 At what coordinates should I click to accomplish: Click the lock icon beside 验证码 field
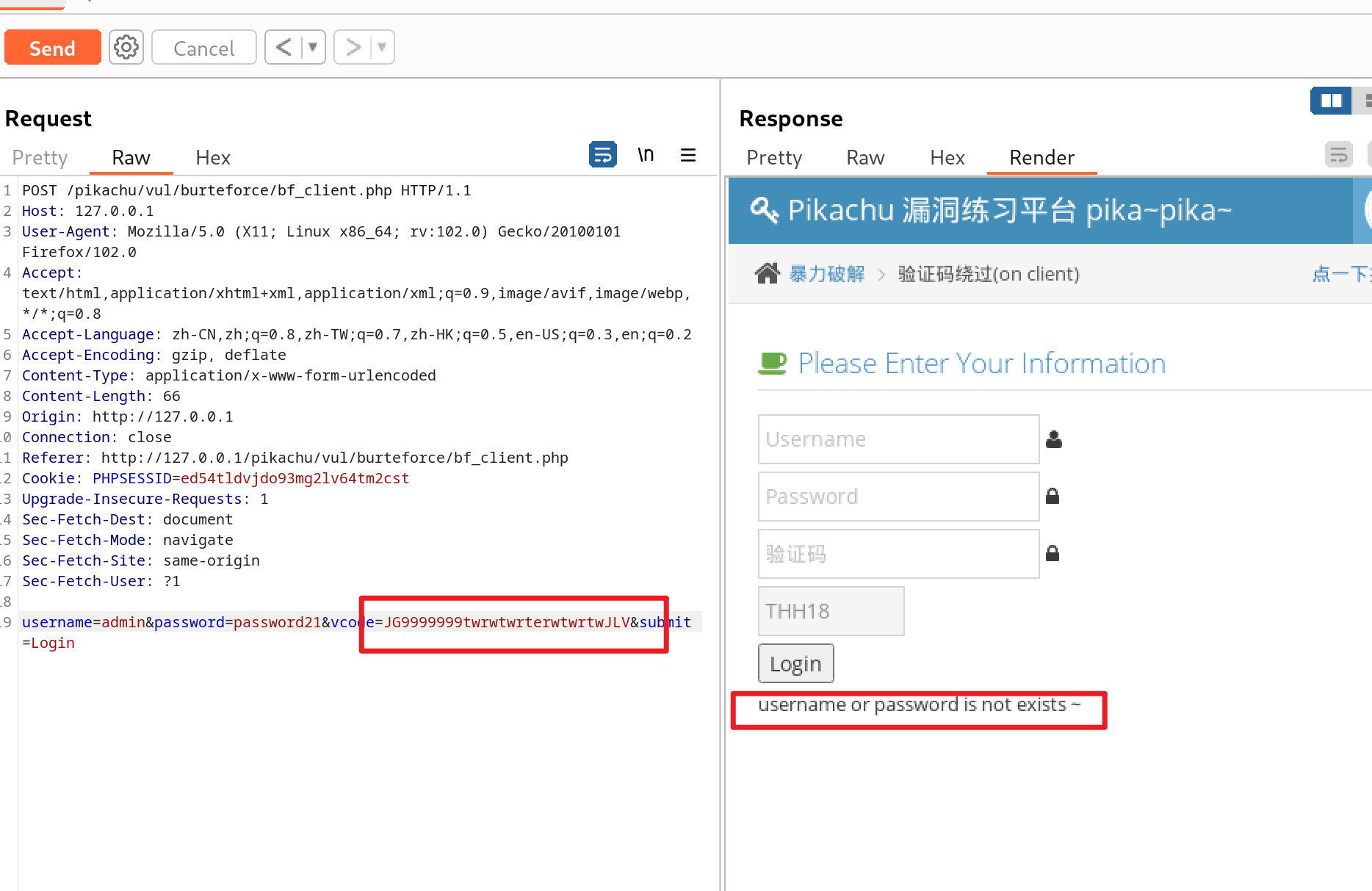pos(1053,553)
